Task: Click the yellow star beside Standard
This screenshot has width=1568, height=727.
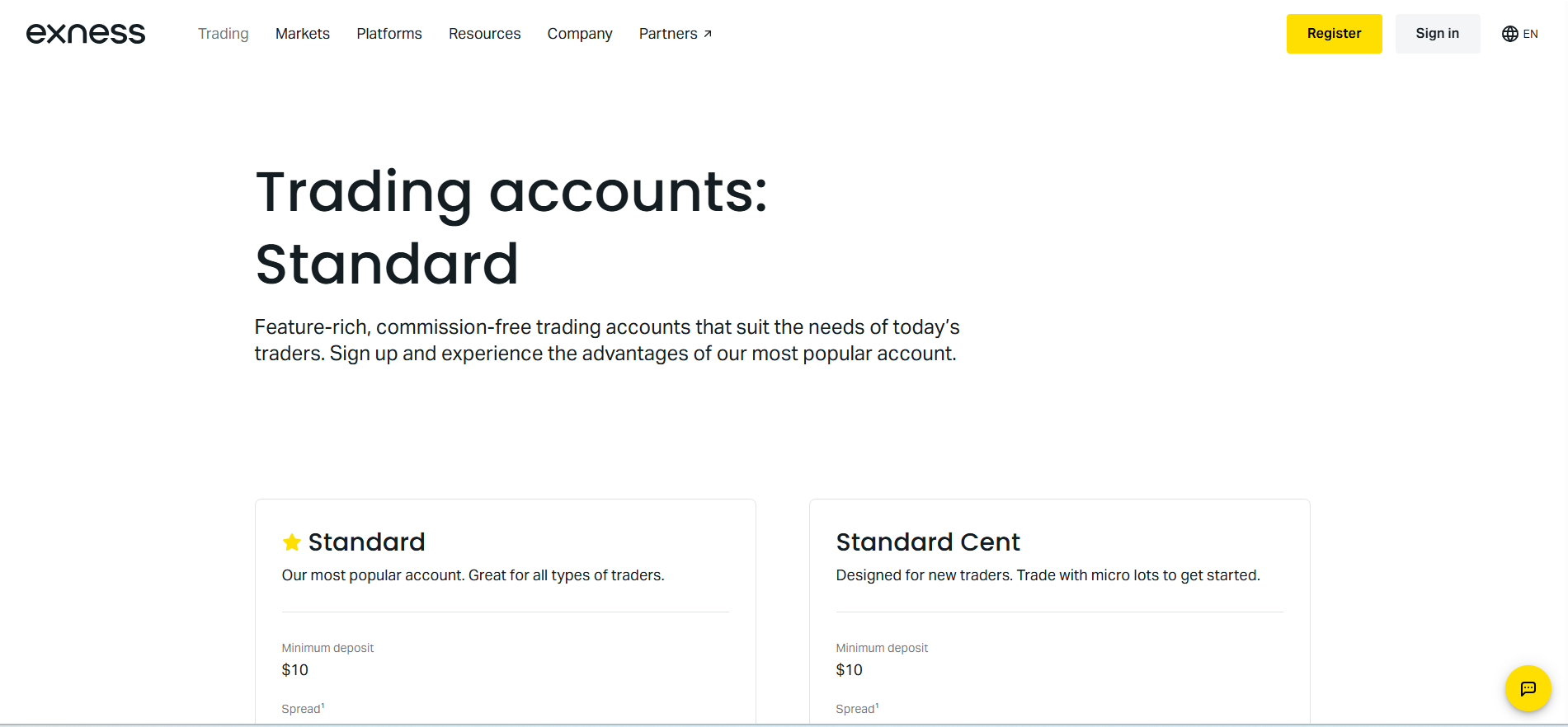Action: (291, 542)
